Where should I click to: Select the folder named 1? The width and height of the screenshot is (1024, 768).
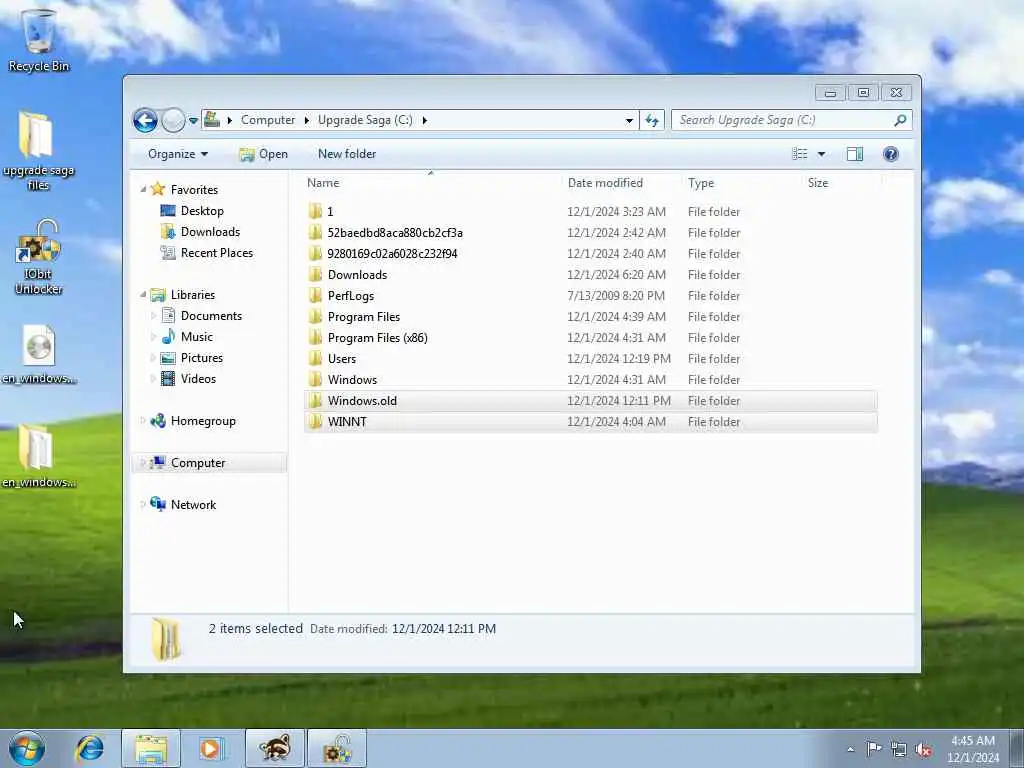click(x=590, y=212)
